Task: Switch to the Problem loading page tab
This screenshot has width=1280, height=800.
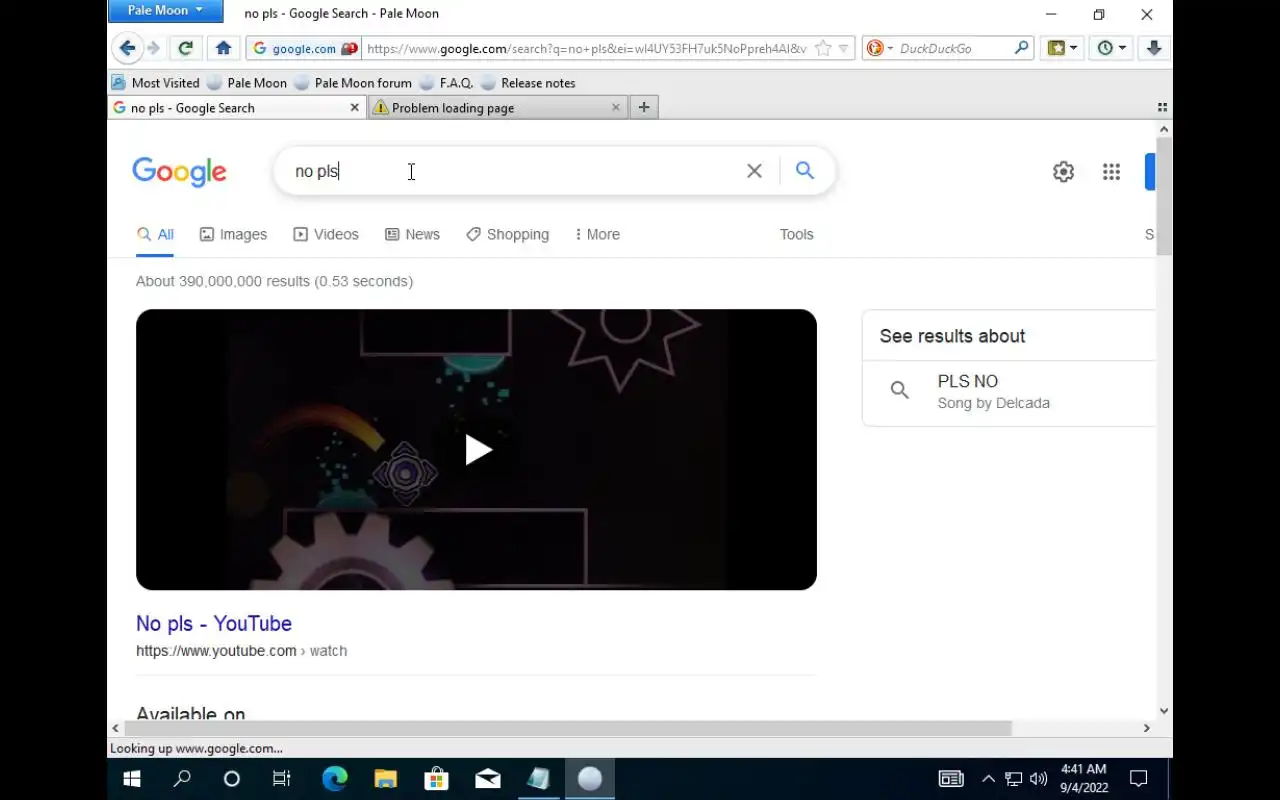Action: point(497,107)
